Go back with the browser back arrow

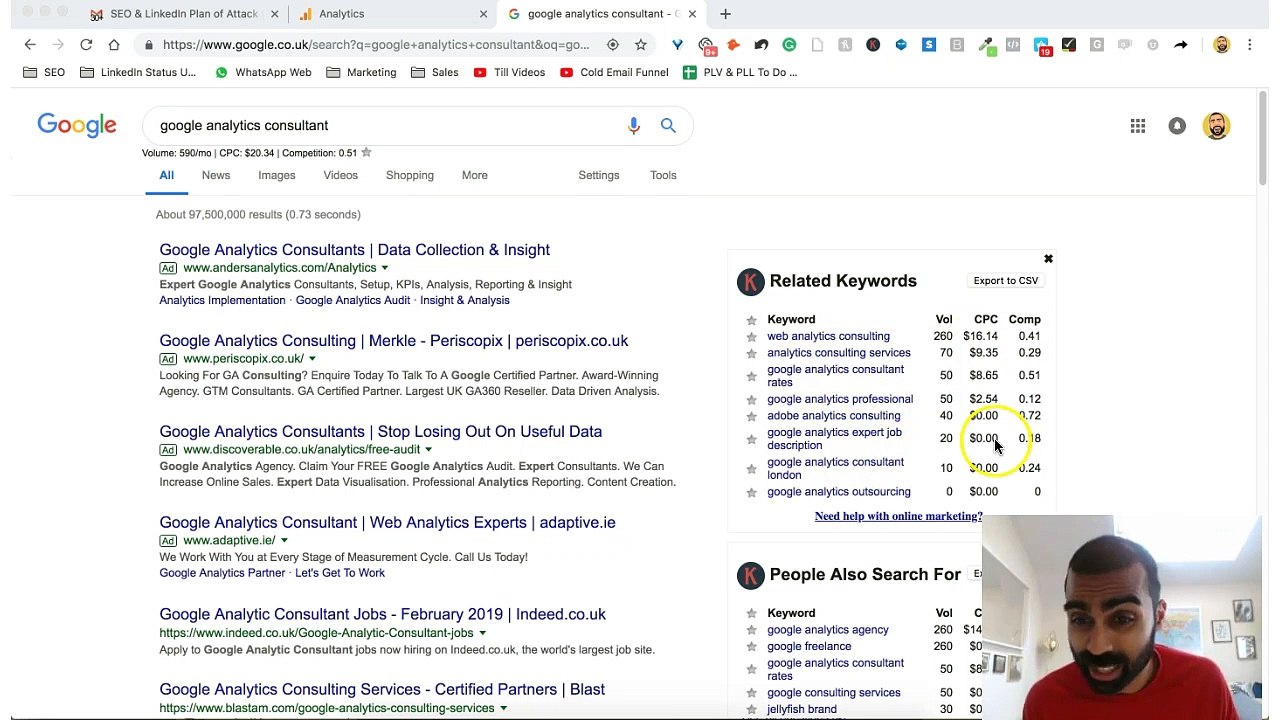(30, 44)
